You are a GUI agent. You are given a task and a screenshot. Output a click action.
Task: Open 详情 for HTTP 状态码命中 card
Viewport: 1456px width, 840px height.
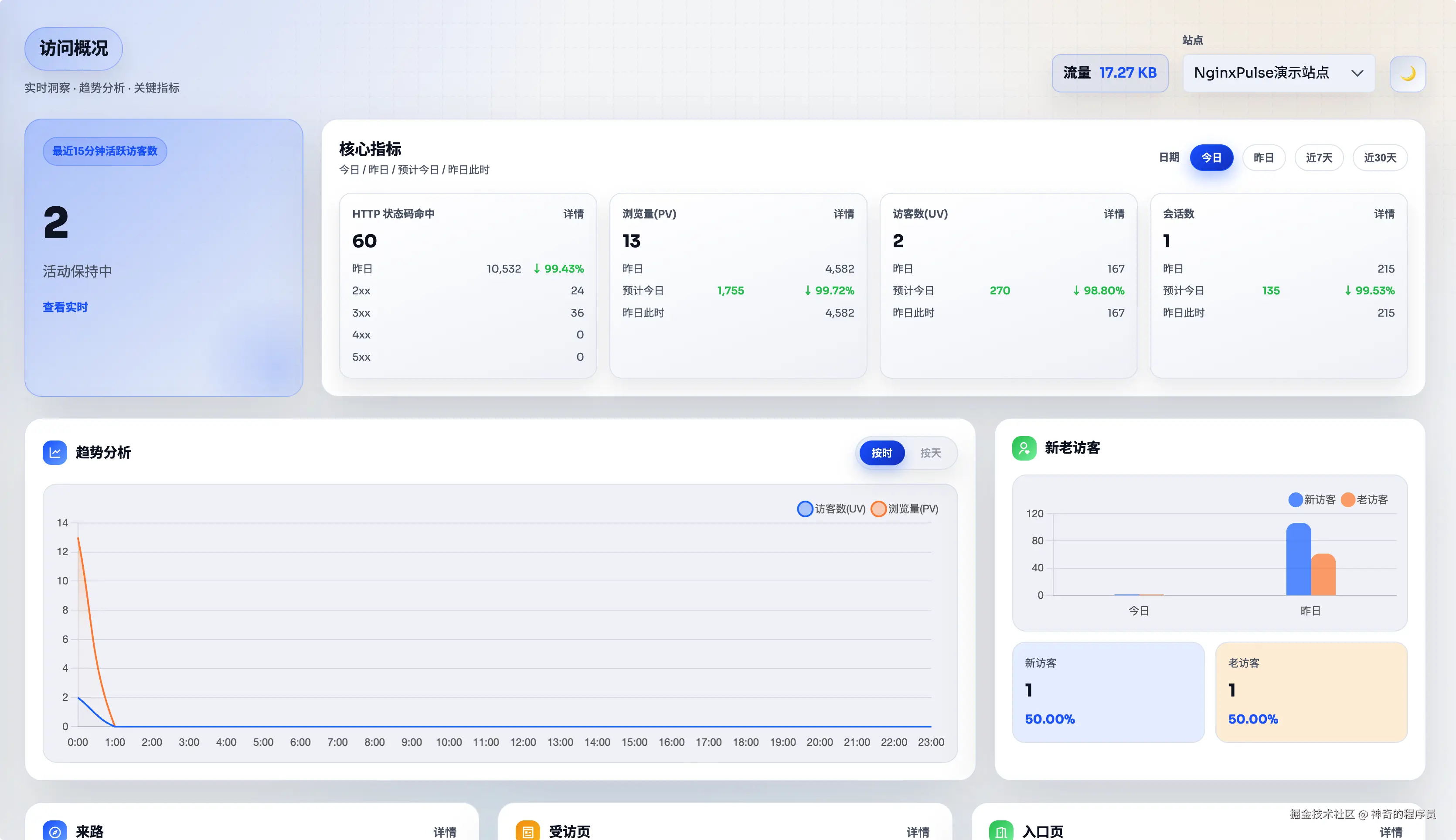573,214
